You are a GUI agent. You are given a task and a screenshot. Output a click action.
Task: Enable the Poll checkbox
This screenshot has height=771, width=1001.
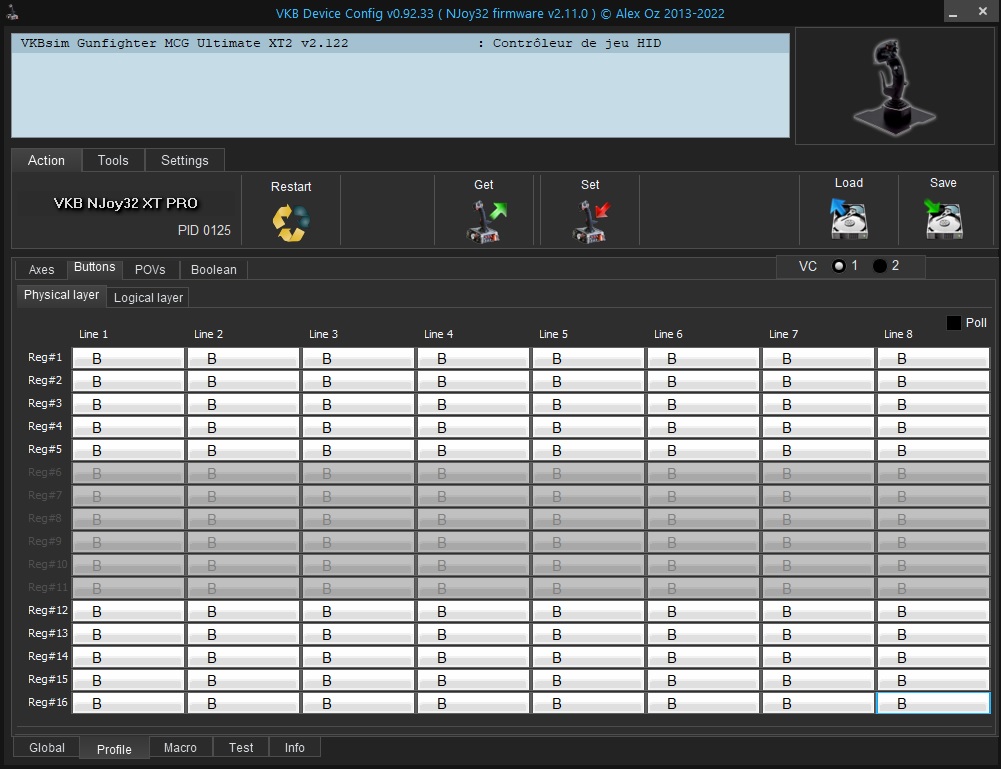pyautogui.click(x=954, y=323)
